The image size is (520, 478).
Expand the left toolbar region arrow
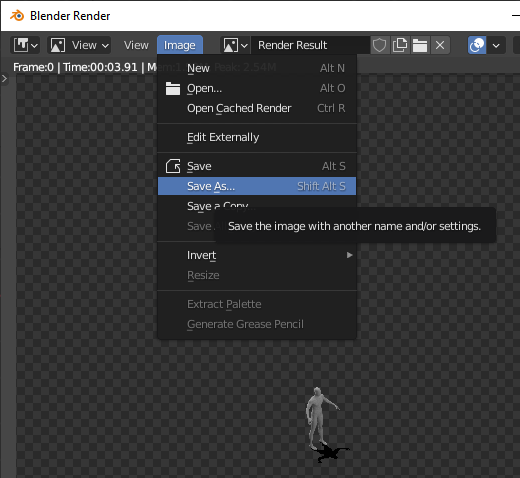point(4,79)
